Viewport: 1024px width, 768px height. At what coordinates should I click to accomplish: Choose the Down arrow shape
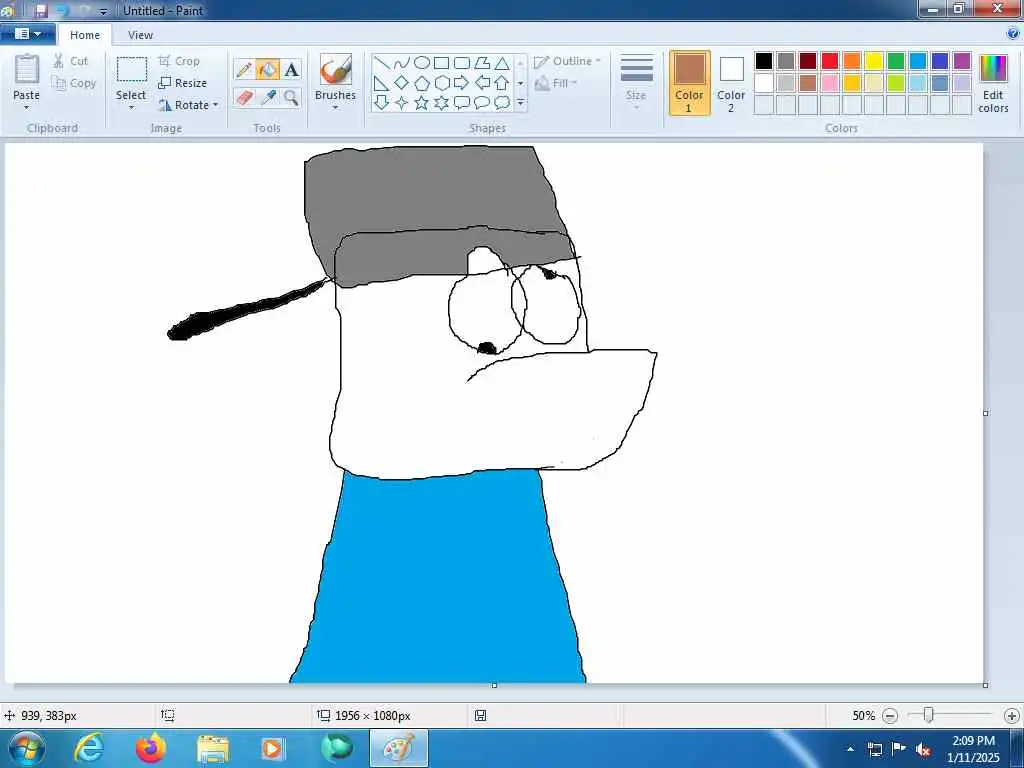(x=382, y=103)
